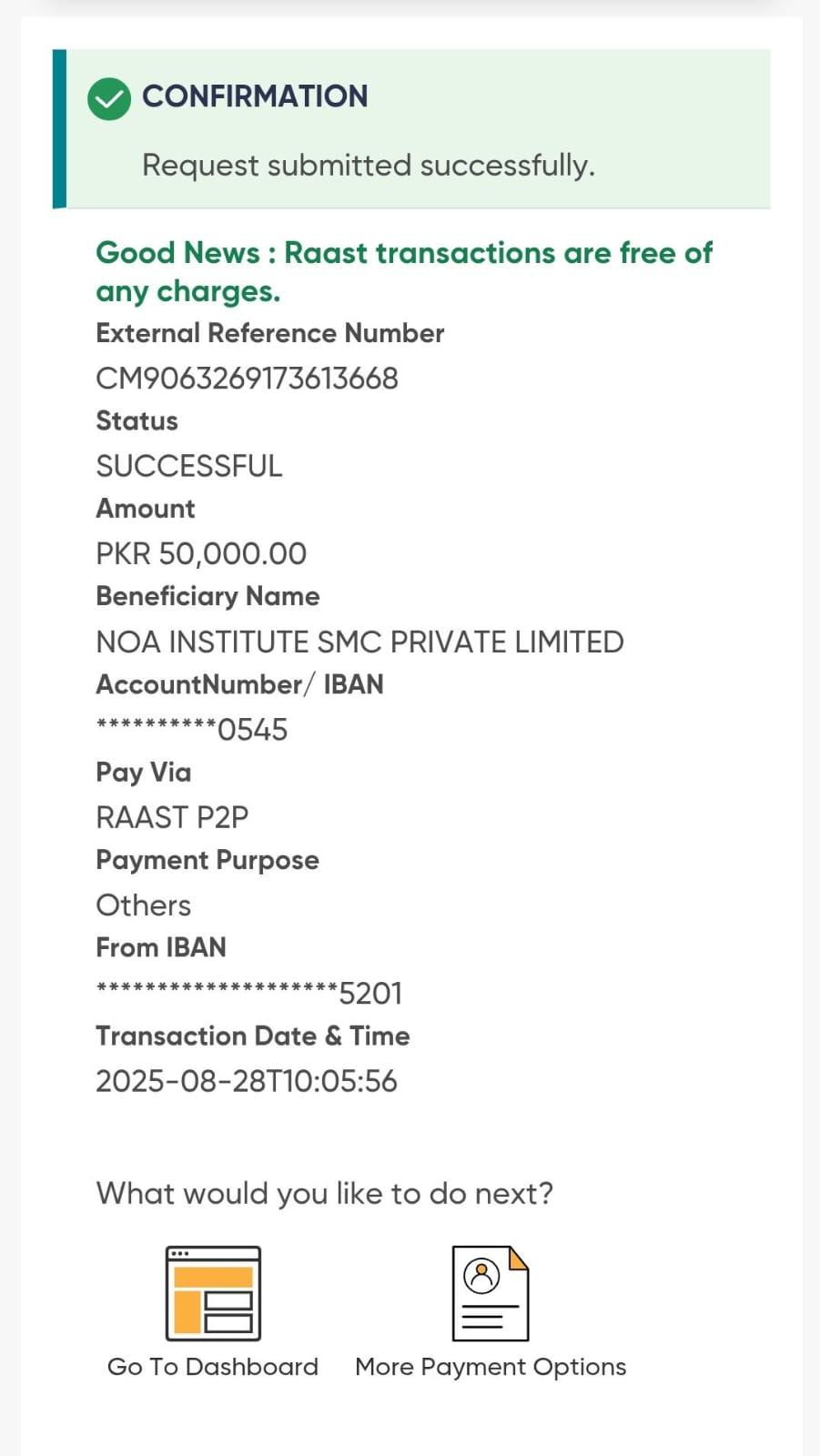Click the More Payment Options document icon
Screen dimensions: 820x1456
coord(490,1293)
